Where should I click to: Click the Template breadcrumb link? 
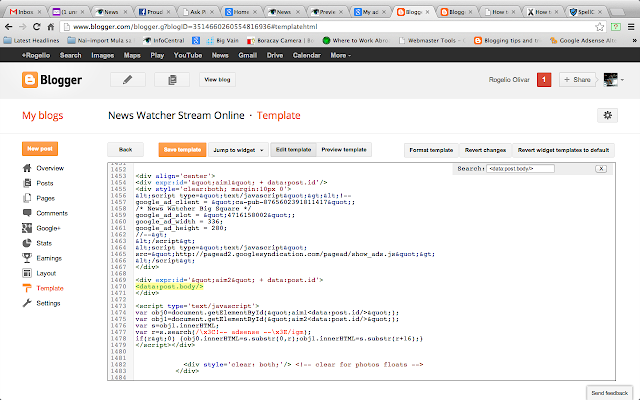[x=278, y=116]
